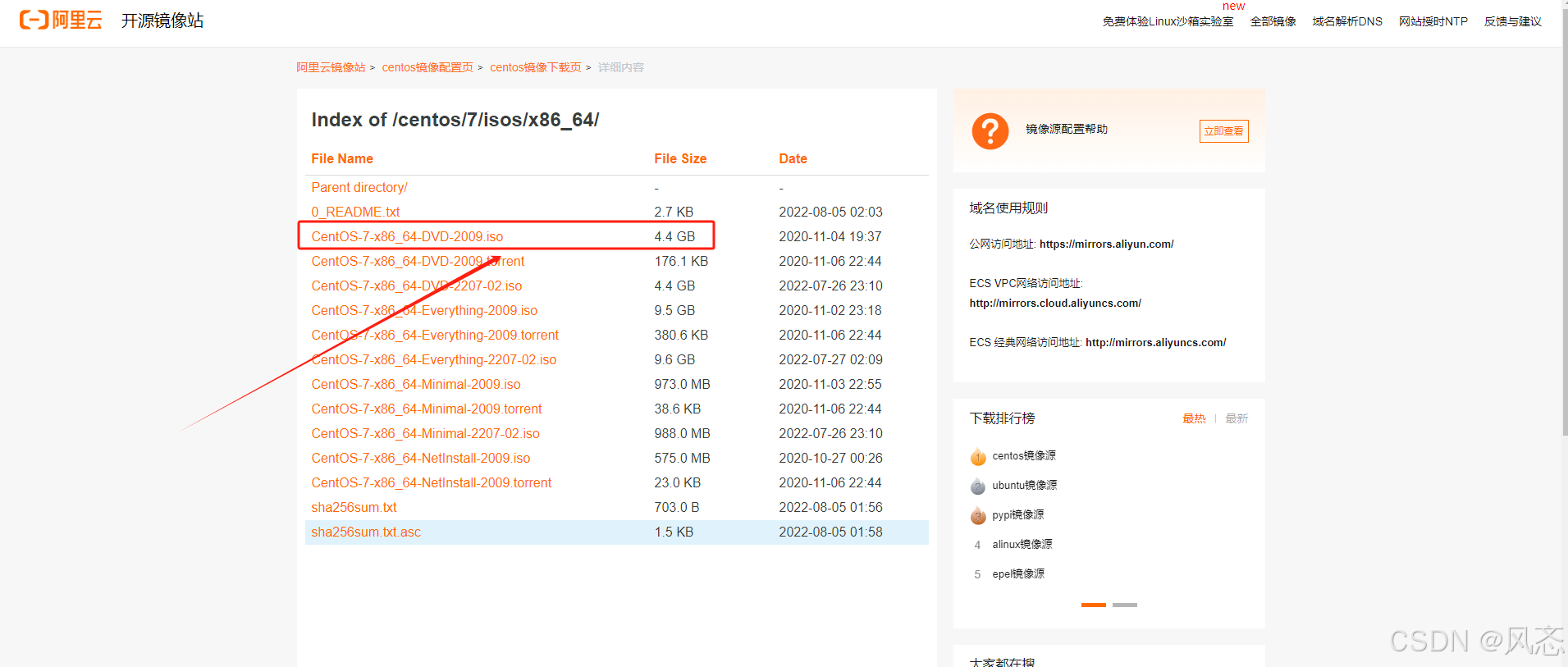The width and height of the screenshot is (1568, 667).
Task: Click the 9.5 GB file size cell
Action: (x=674, y=310)
